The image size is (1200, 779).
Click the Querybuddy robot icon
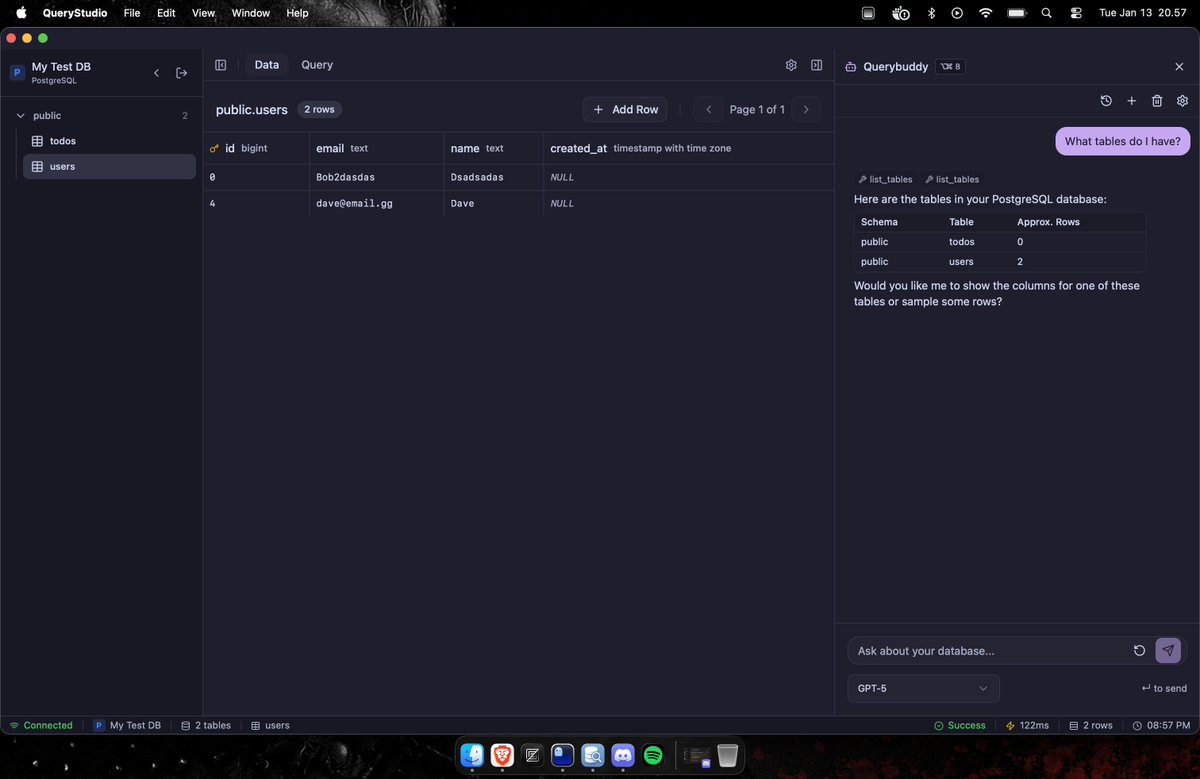click(851, 67)
